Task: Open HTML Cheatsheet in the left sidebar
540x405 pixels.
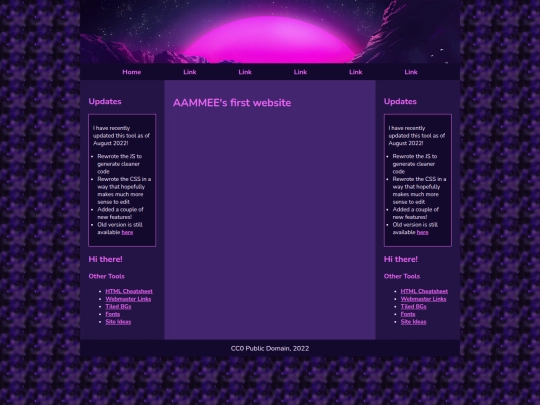Action: pyautogui.click(x=129, y=291)
